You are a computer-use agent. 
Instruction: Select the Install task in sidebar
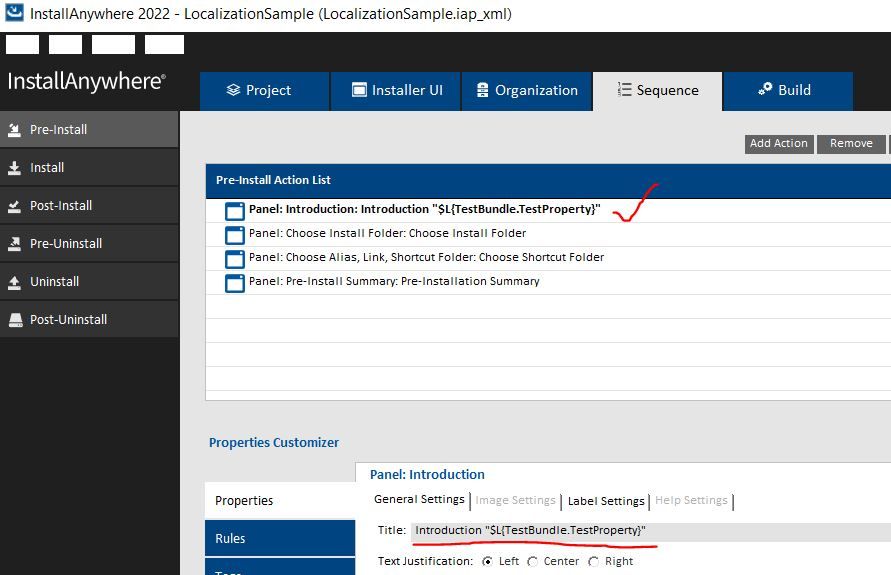pos(89,168)
